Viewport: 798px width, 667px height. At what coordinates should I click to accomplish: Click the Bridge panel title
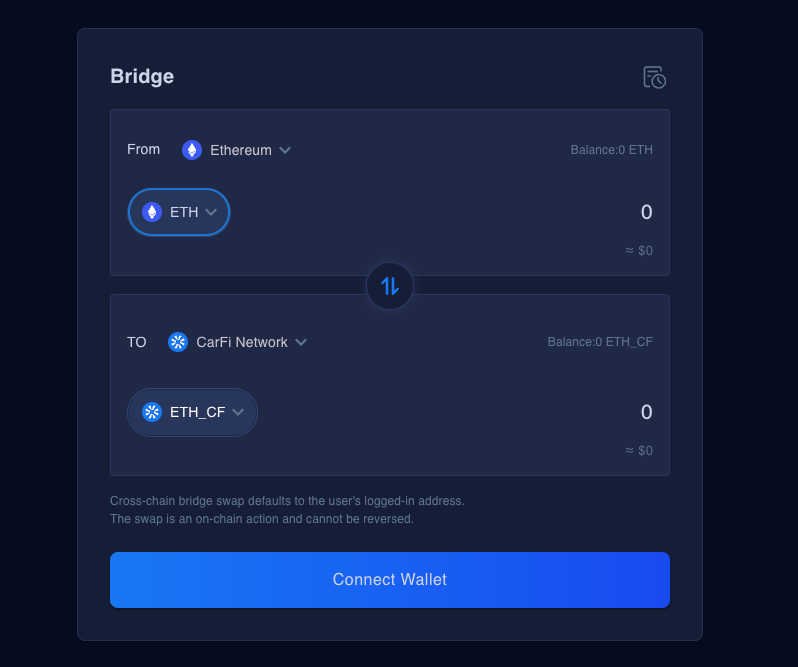coord(142,76)
